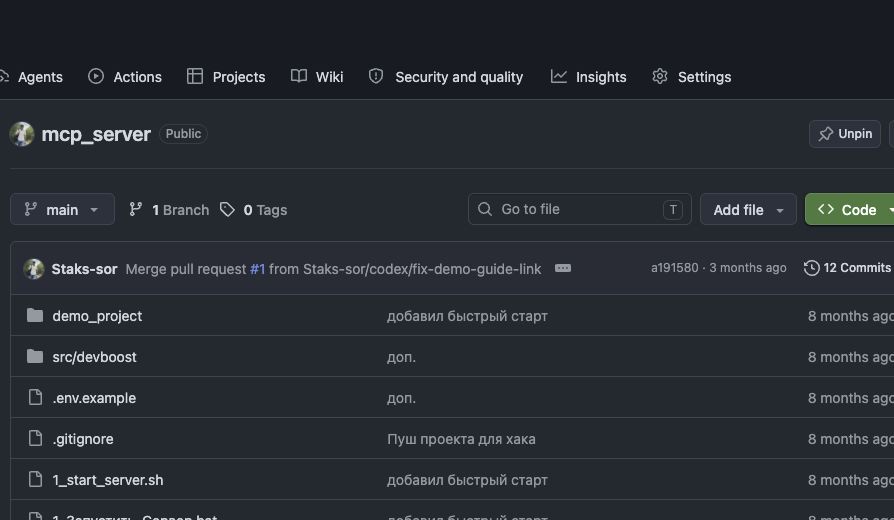894x520 pixels.
Task: Click the .gitignore file icon
Action: (35, 438)
